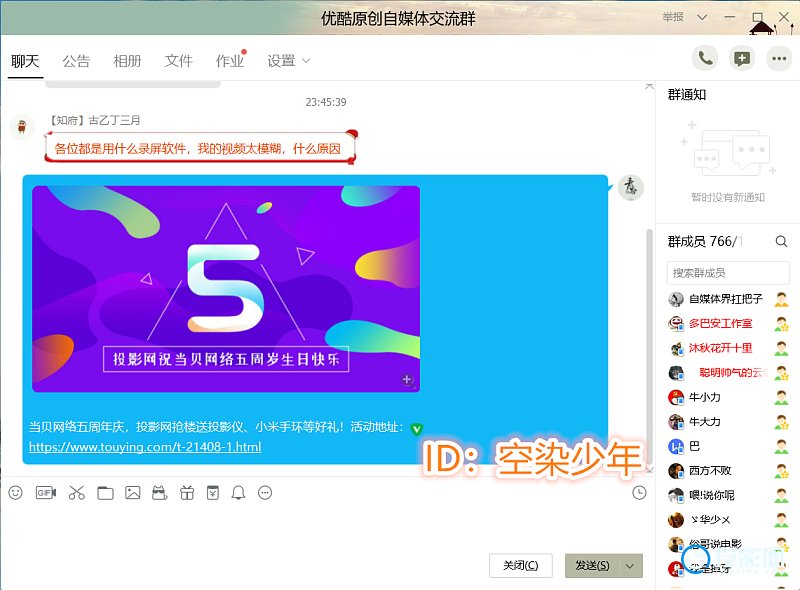
Task: Open the 作业 tab
Action: [230, 61]
